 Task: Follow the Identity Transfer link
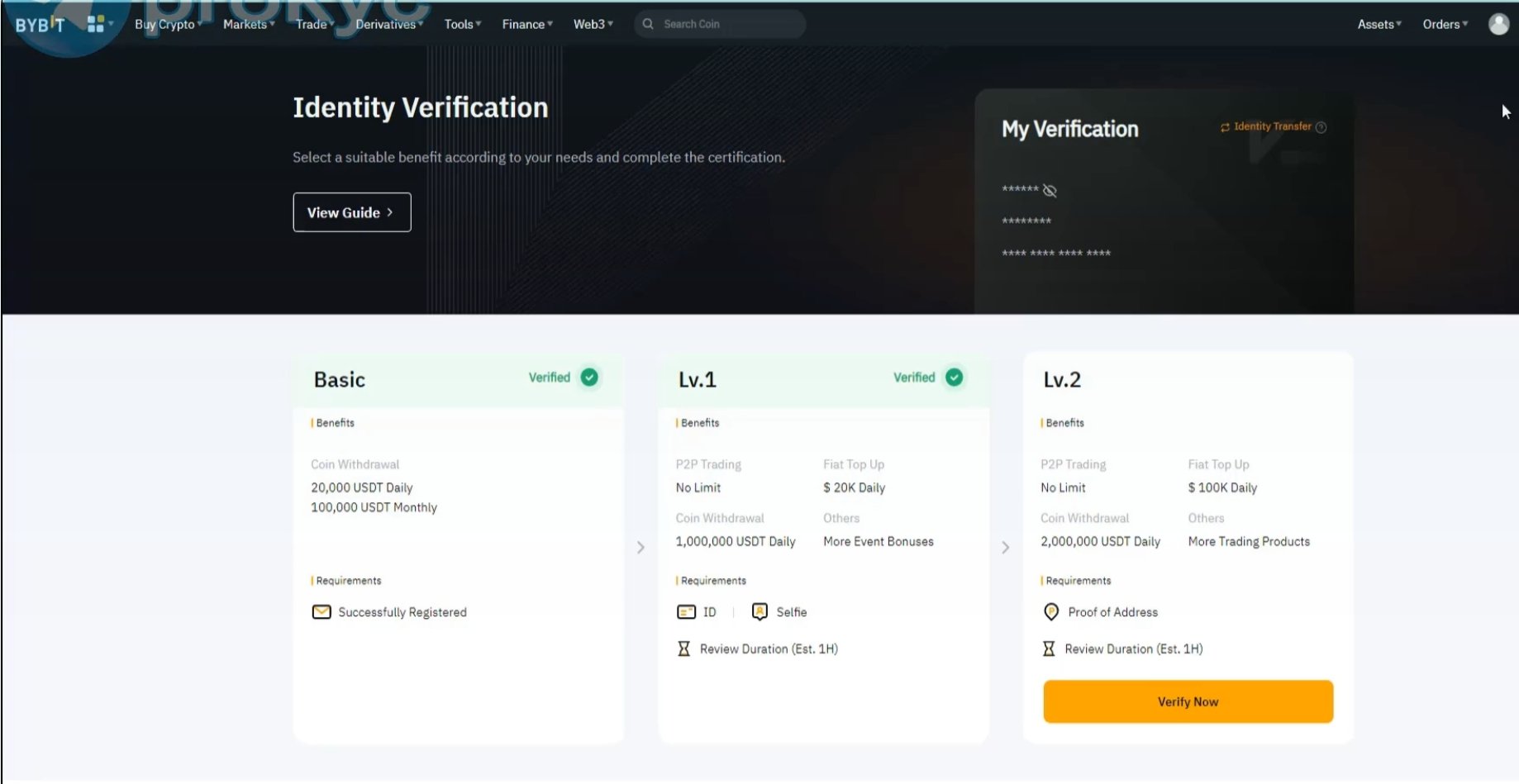(x=1271, y=126)
